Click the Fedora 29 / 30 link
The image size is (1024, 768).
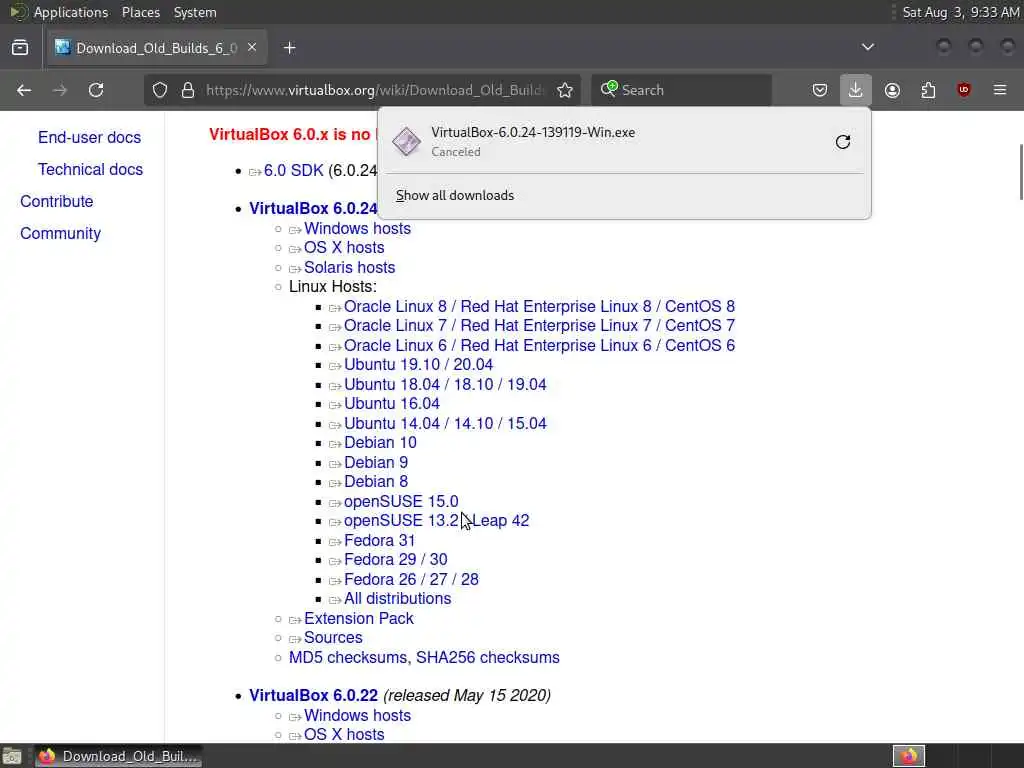[x=396, y=559]
